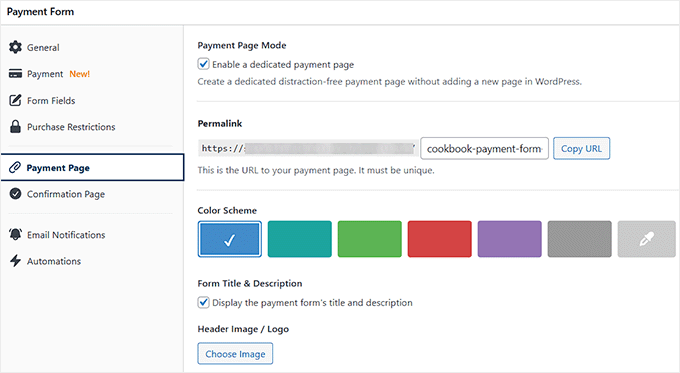The width and height of the screenshot is (680, 373).
Task: Toggle Display the payment form's title checkbox
Action: pyautogui.click(x=203, y=302)
